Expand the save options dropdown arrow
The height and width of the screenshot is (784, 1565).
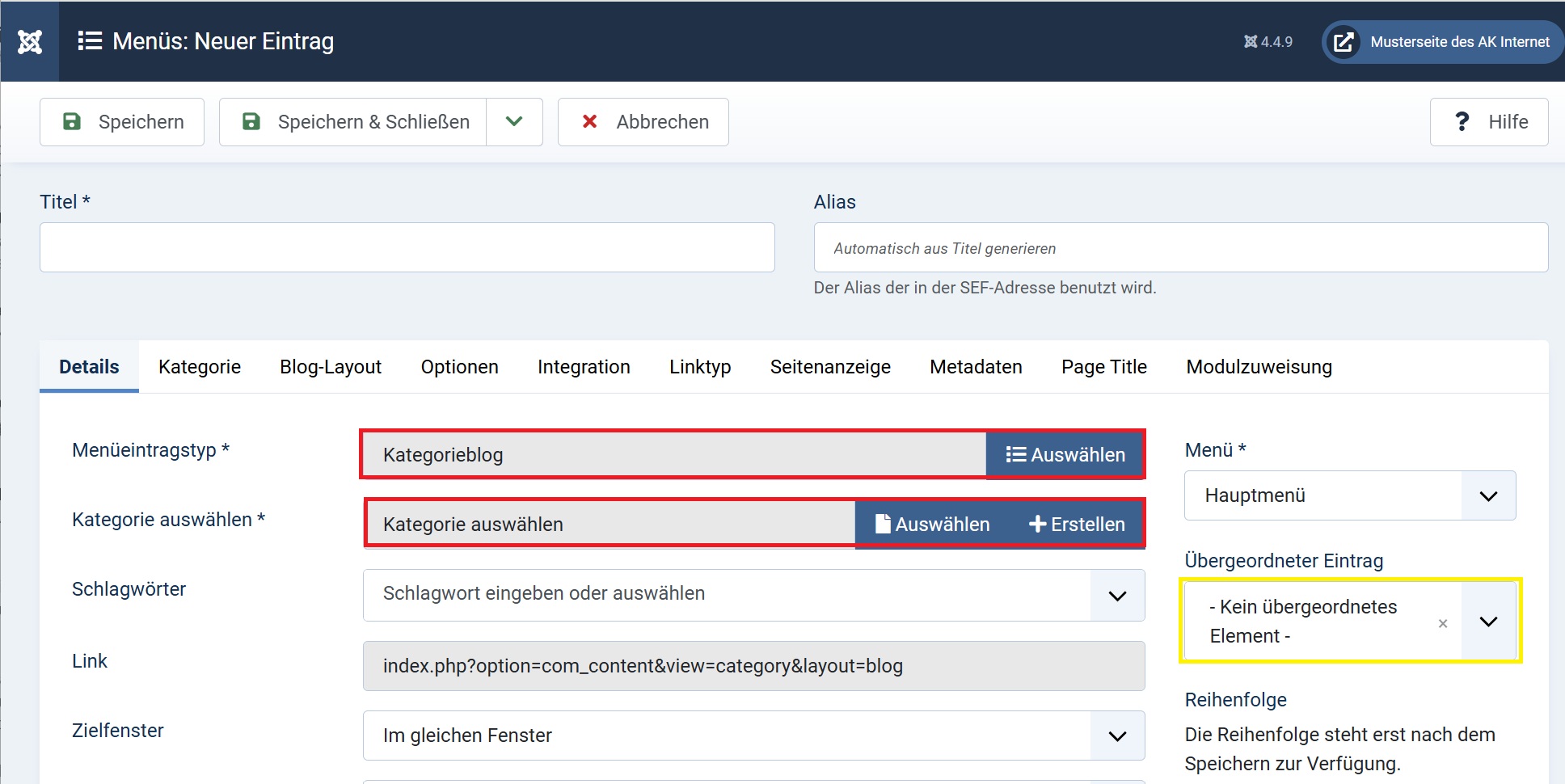click(514, 122)
